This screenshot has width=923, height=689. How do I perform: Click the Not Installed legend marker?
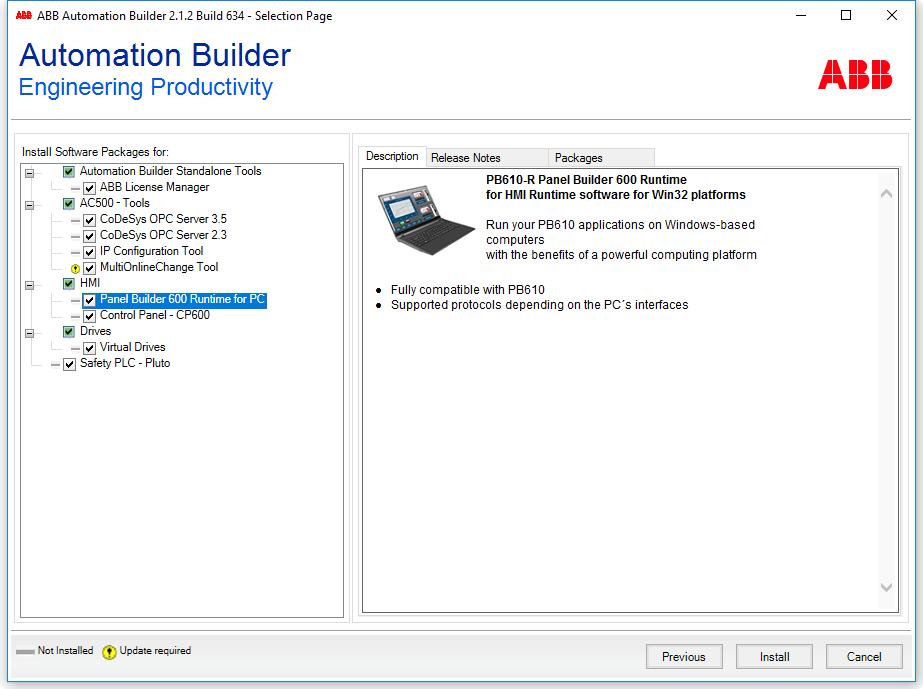(x=25, y=651)
